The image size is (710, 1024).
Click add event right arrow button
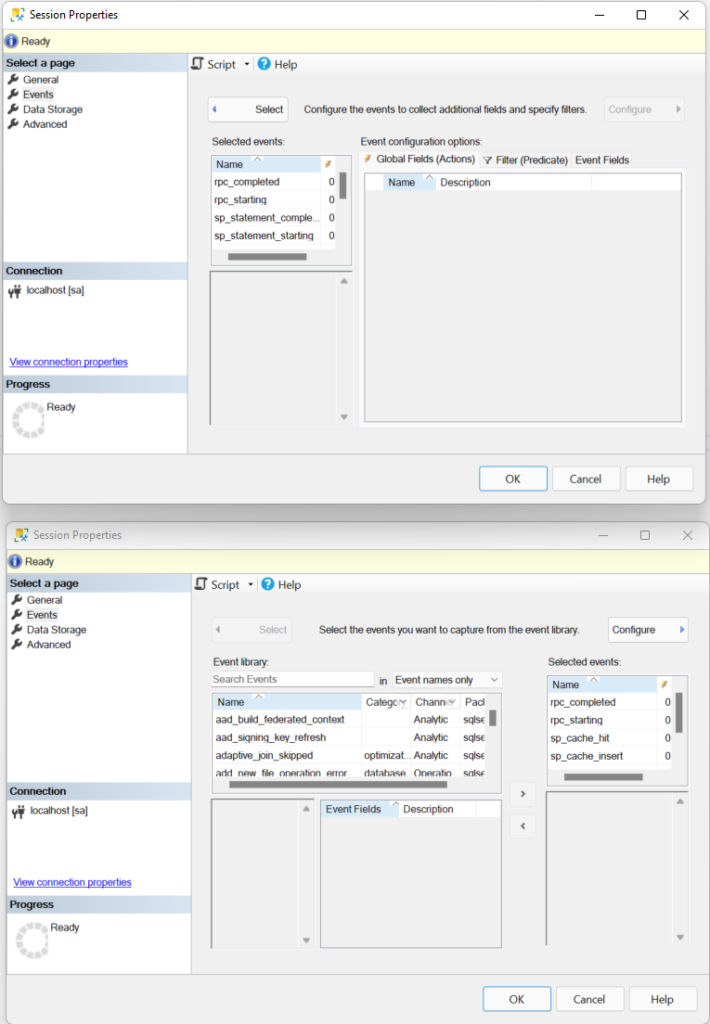click(523, 794)
